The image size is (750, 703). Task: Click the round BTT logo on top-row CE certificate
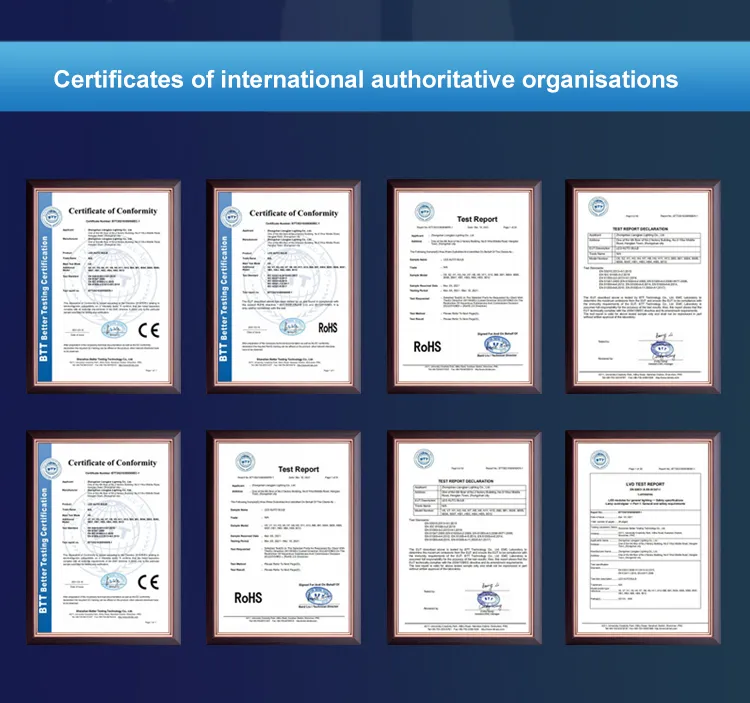(x=51, y=218)
